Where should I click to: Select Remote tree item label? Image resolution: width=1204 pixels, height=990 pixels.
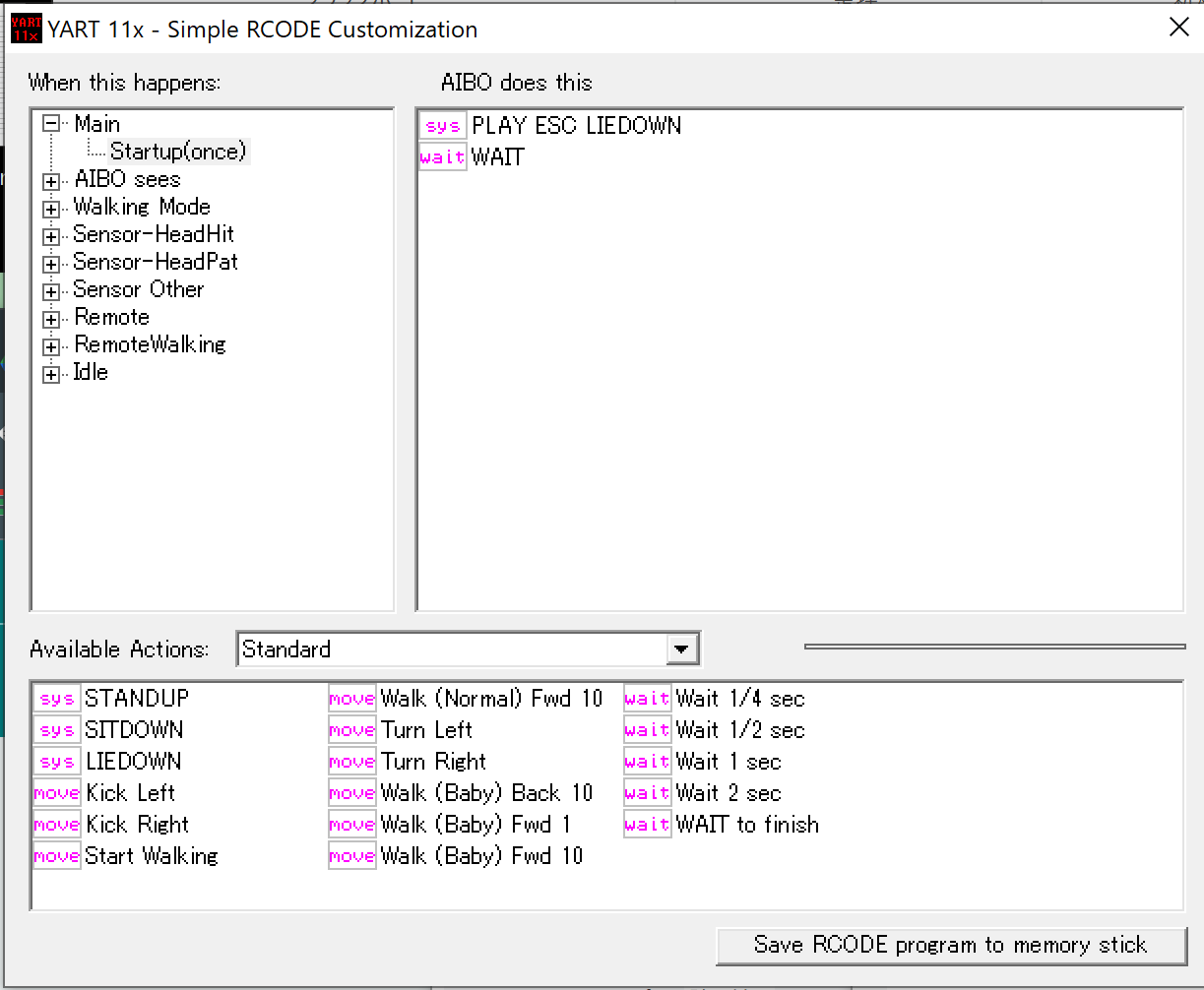pyautogui.click(x=112, y=317)
